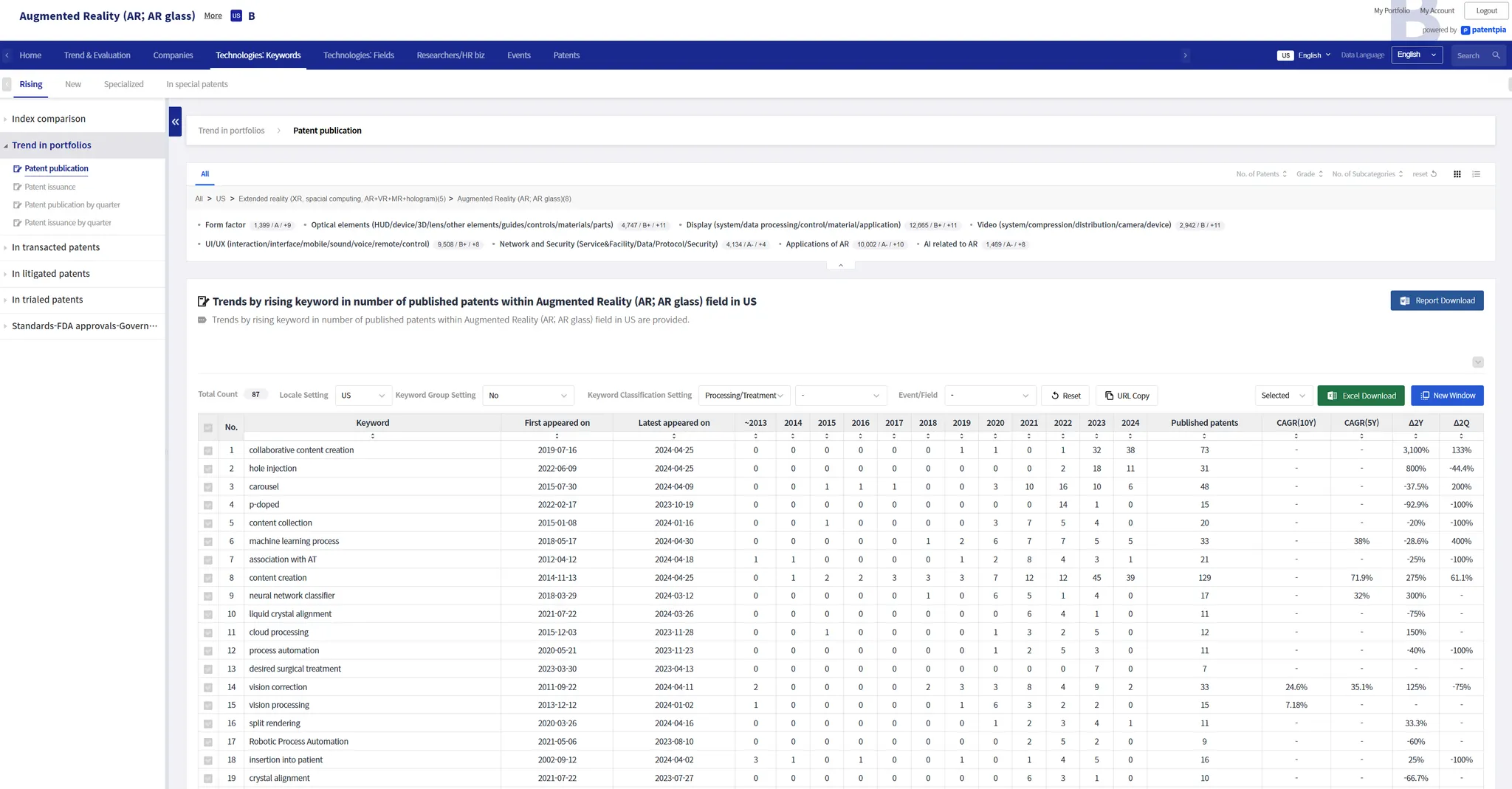Check the box for collaborative content creation
This screenshot has height=789, width=1512.
point(208,451)
